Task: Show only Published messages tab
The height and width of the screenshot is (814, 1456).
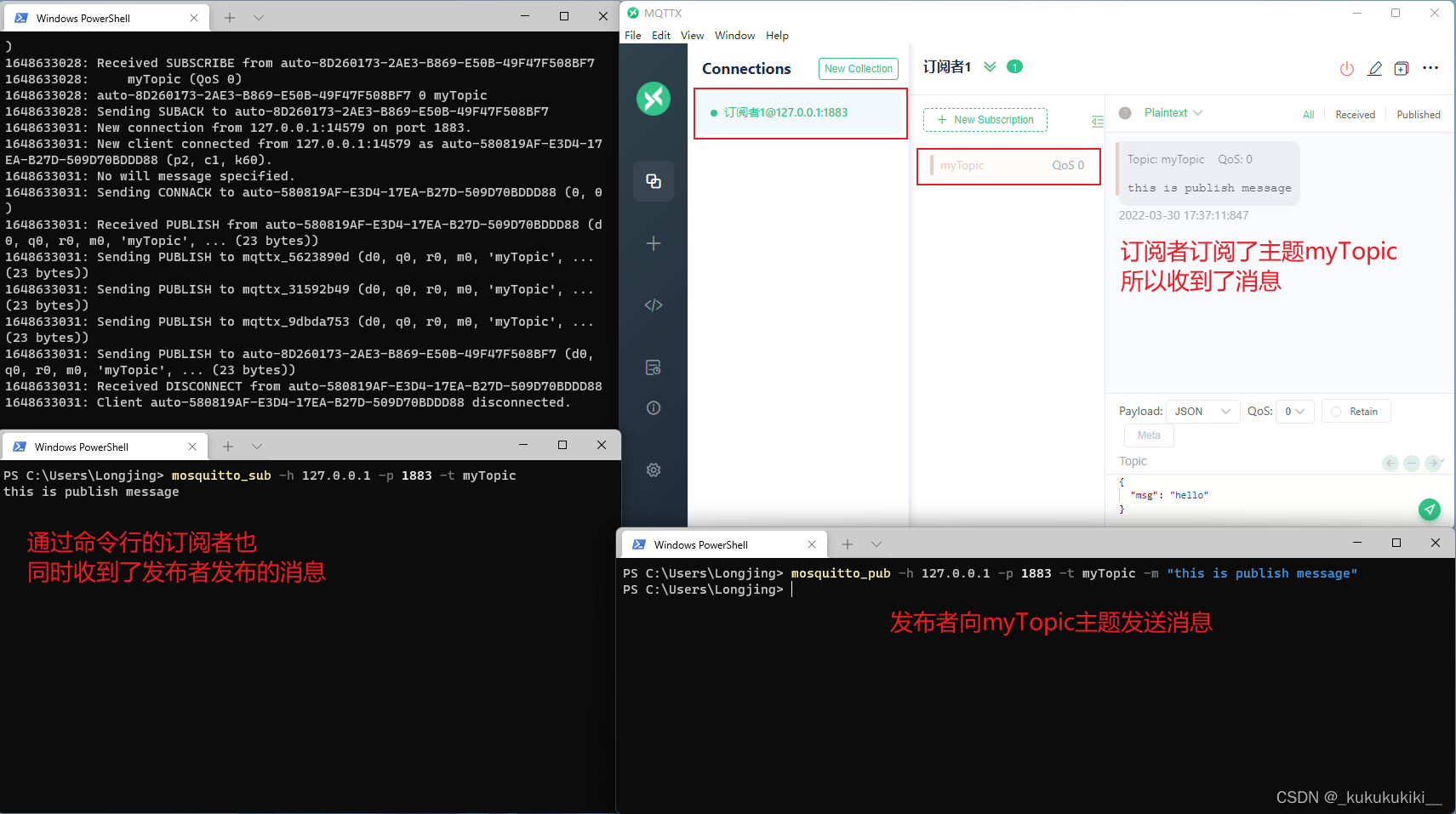Action: 1419,115
